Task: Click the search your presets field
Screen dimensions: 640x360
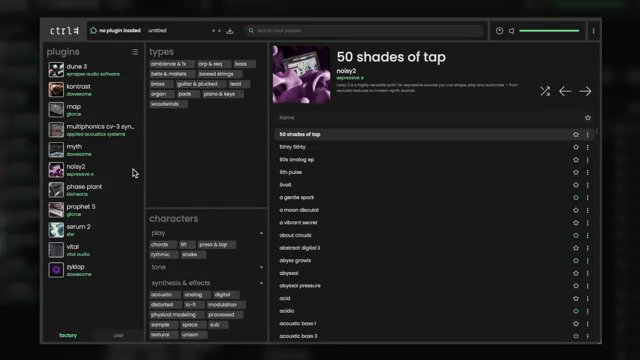Action: [364, 31]
